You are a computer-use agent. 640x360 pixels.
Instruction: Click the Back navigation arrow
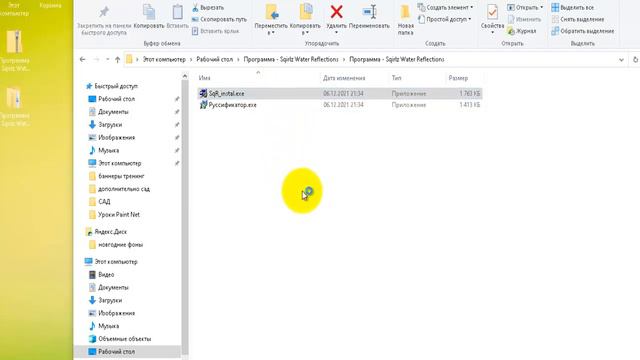click(82, 60)
